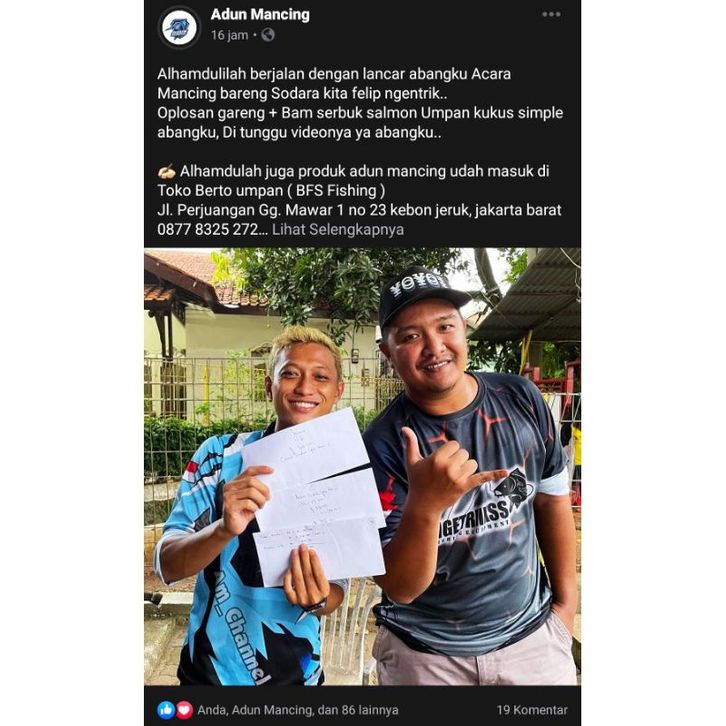Click the Toko Berto umpan address line

271,191
